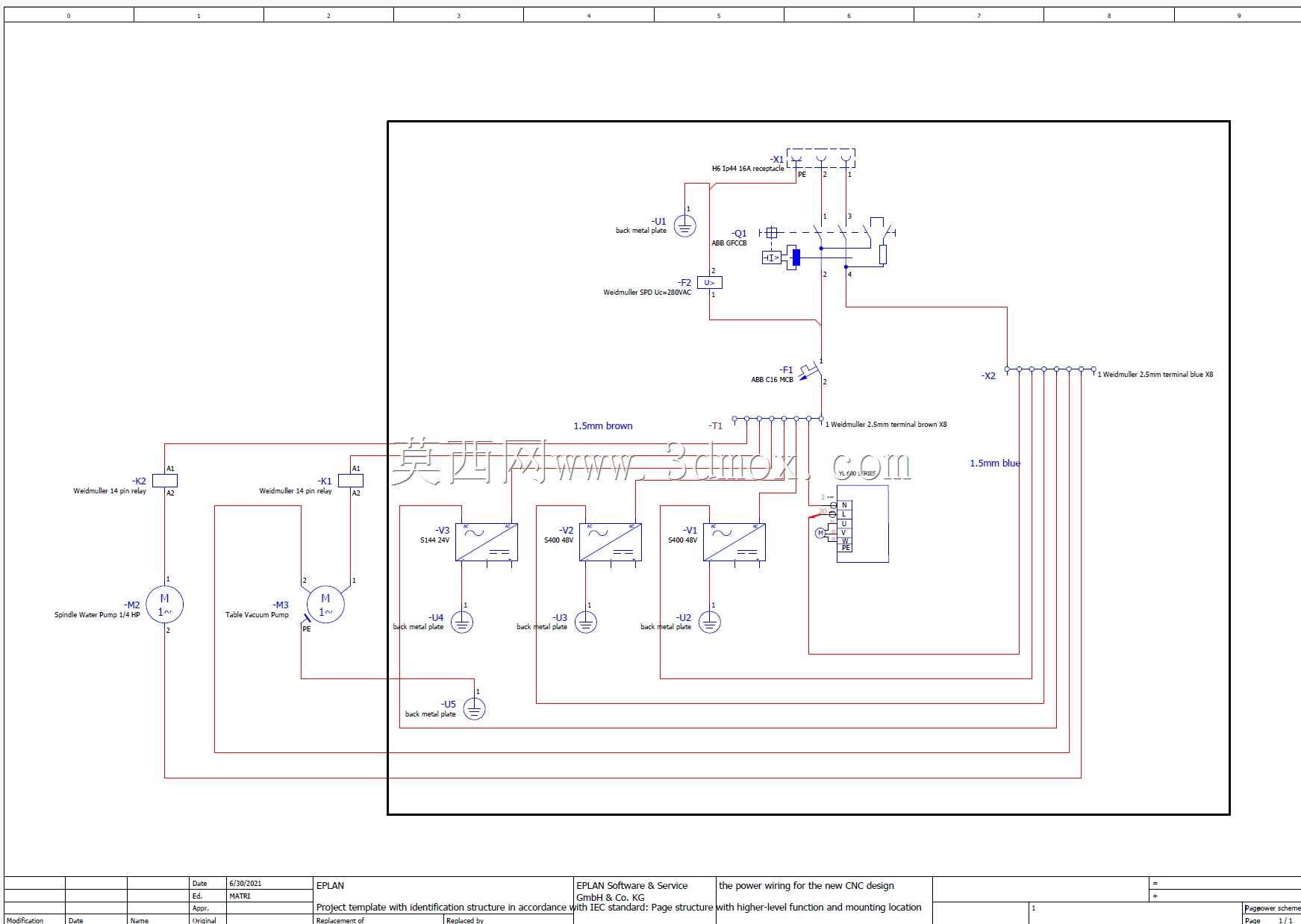The image size is (1301, 924).
Task: Click the I> trip element of -Q1
Action: pos(771,257)
